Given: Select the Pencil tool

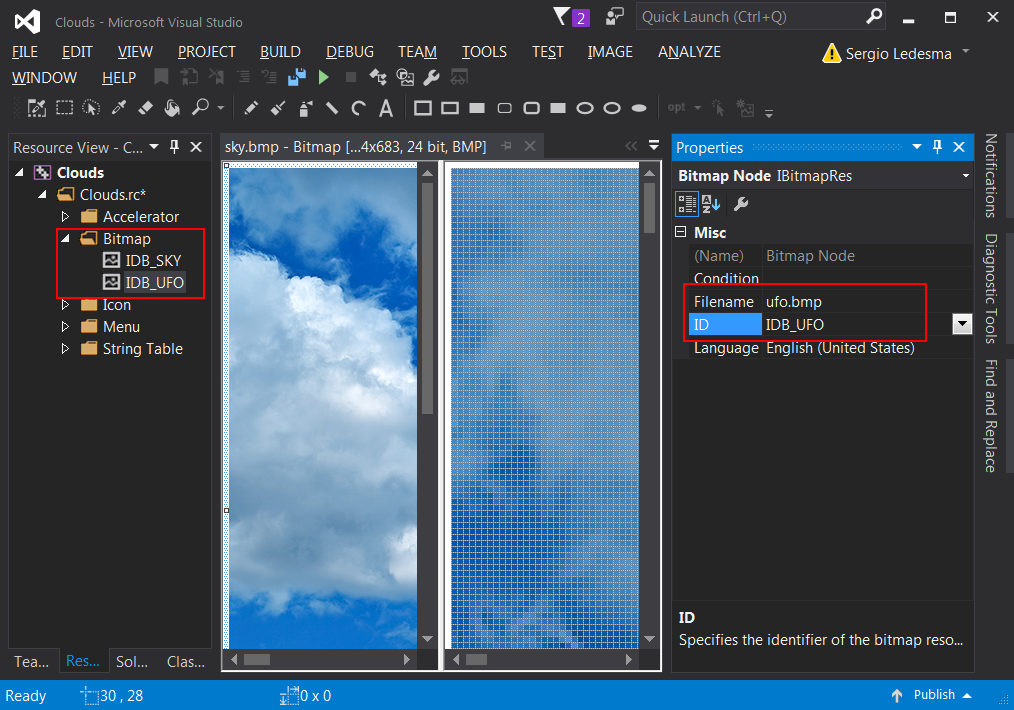Looking at the screenshot, I should (x=251, y=108).
